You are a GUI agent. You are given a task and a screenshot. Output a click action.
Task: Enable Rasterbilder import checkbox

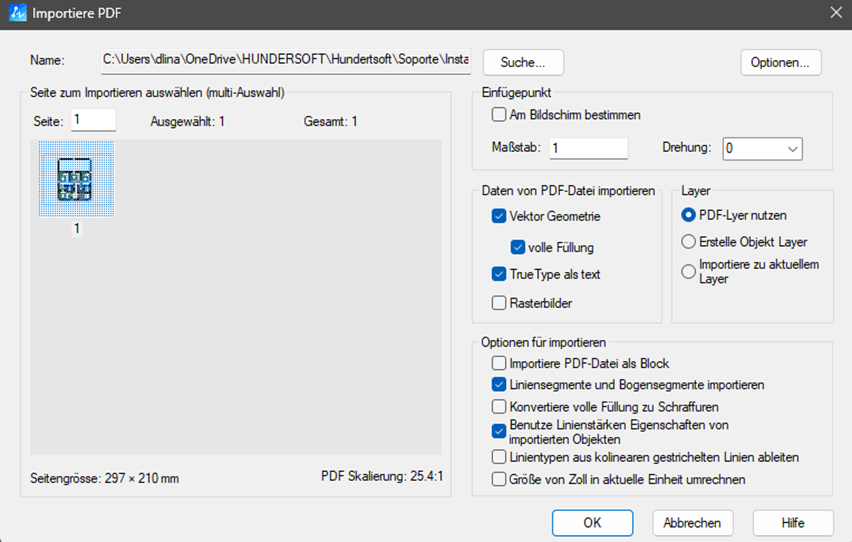pyautogui.click(x=499, y=303)
